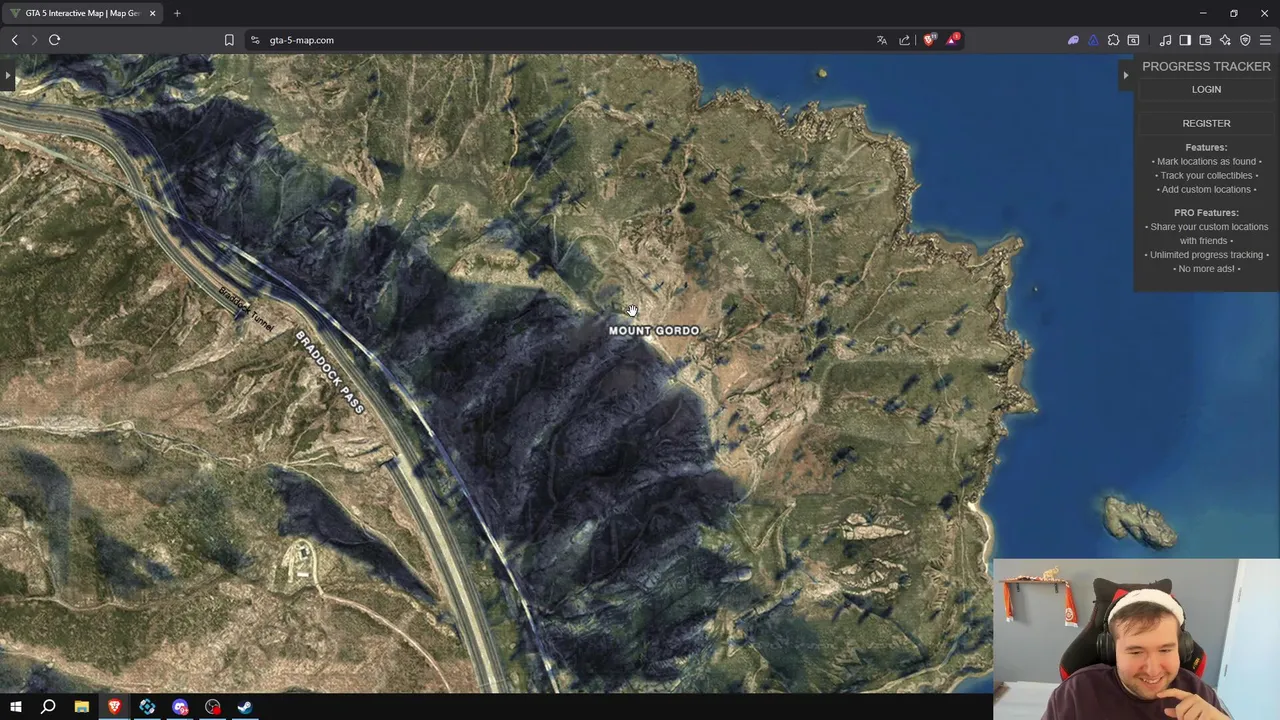Click the PROGRESS TRACKER heading
This screenshot has width=1280, height=720.
point(1206,66)
